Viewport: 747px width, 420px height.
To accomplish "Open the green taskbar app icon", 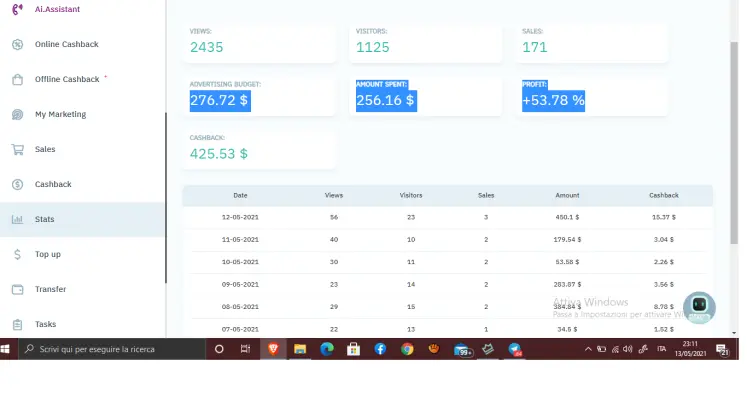I will coord(488,349).
